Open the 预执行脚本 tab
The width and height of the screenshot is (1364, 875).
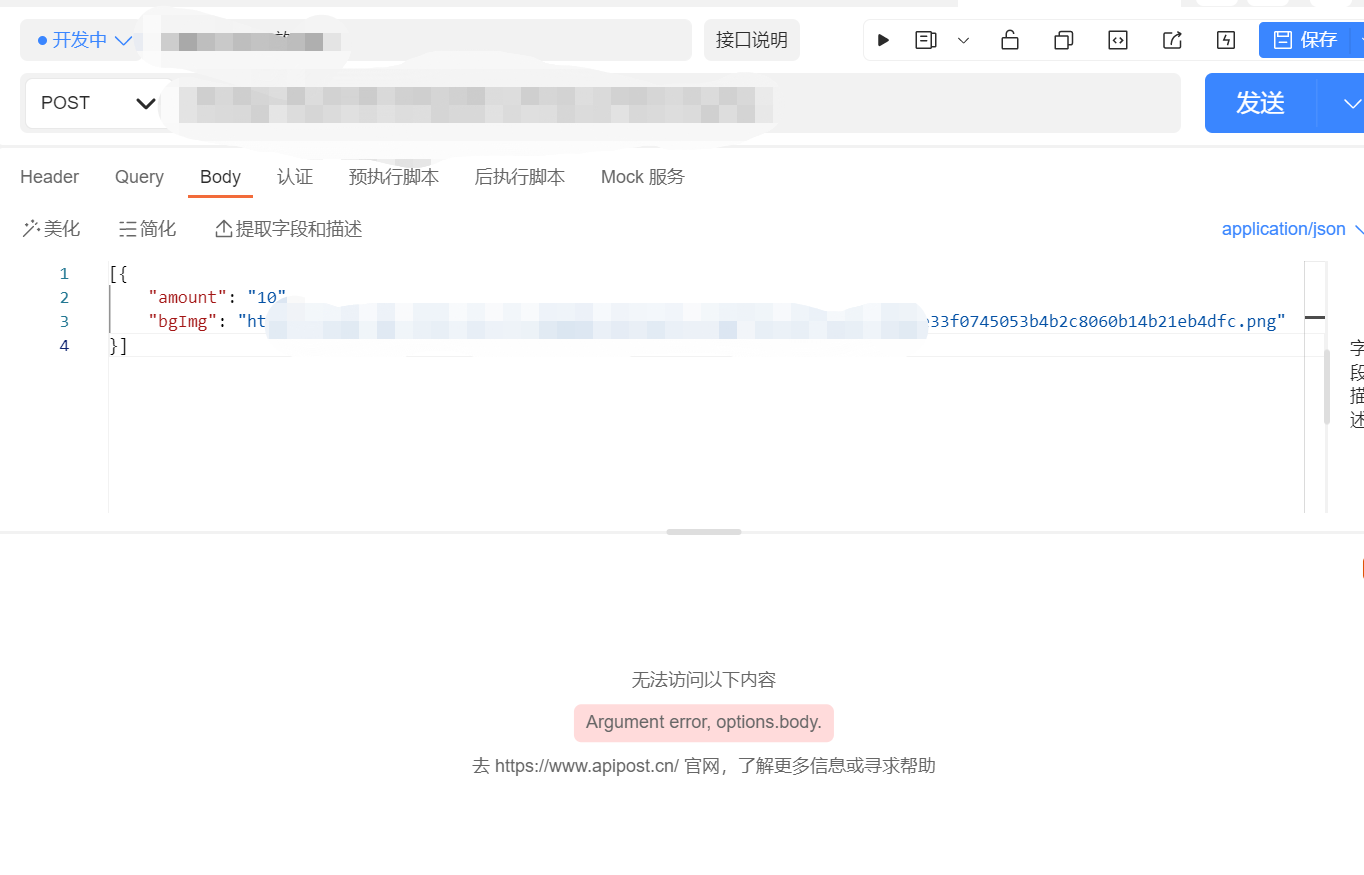pos(394,177)
